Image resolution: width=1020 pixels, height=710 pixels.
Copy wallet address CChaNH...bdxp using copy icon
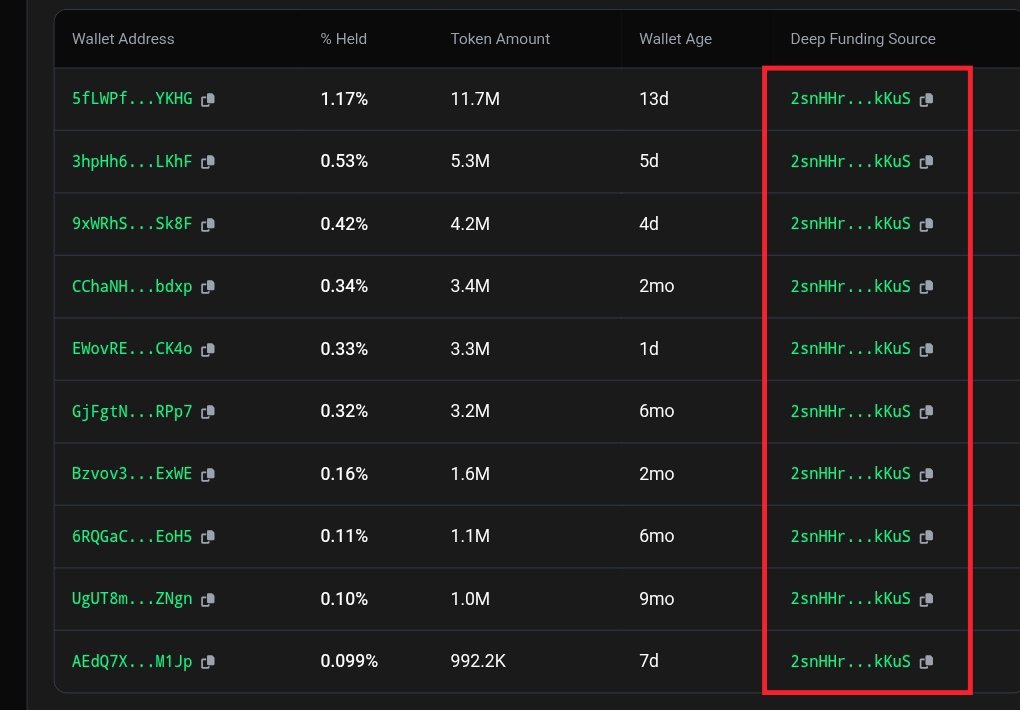[x=208, y=286]
